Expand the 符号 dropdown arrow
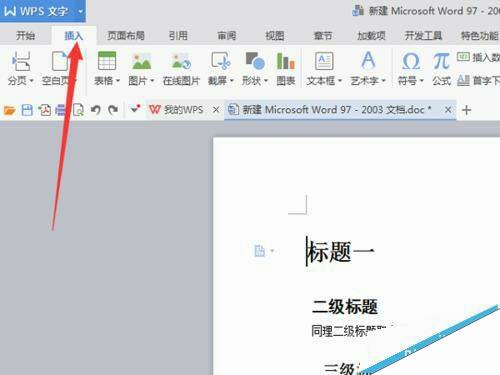Screen dimensions: 500x375 (x=422, y=81)
